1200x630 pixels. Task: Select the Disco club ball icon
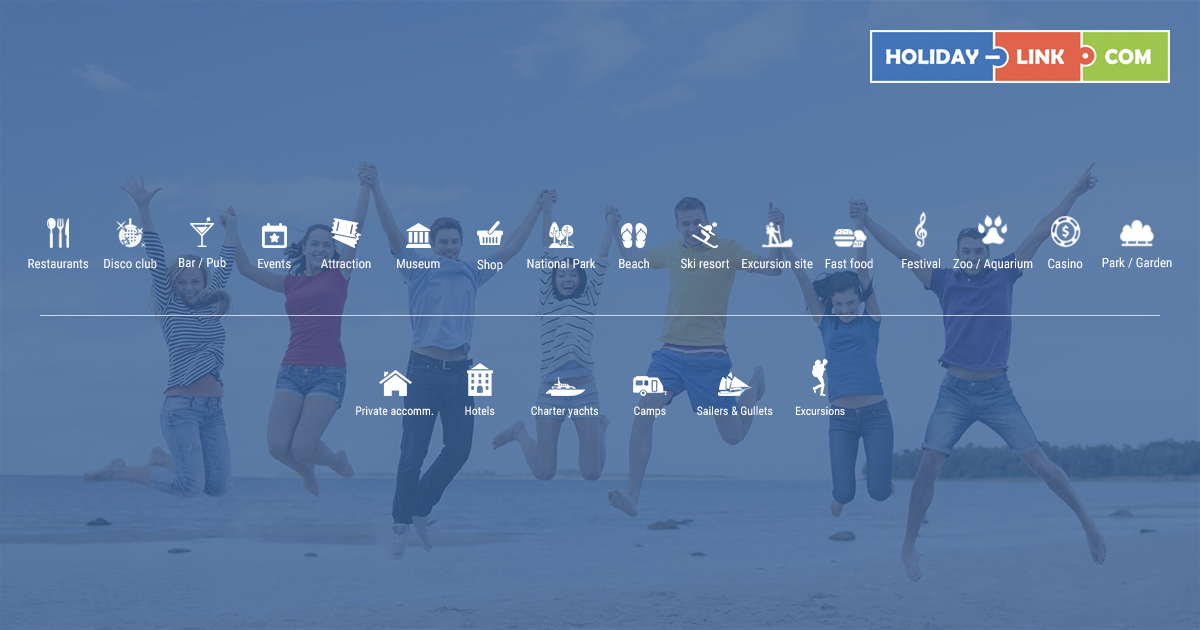130,233
